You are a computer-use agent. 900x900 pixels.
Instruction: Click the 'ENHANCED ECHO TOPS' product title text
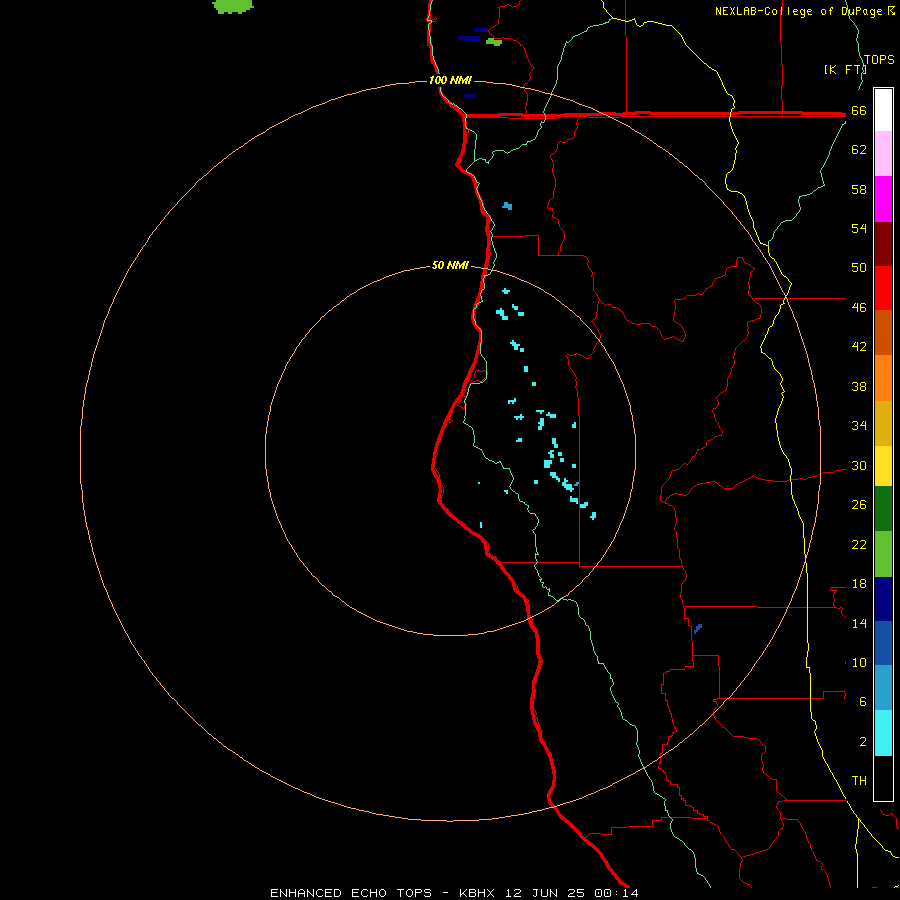[351, 893]
